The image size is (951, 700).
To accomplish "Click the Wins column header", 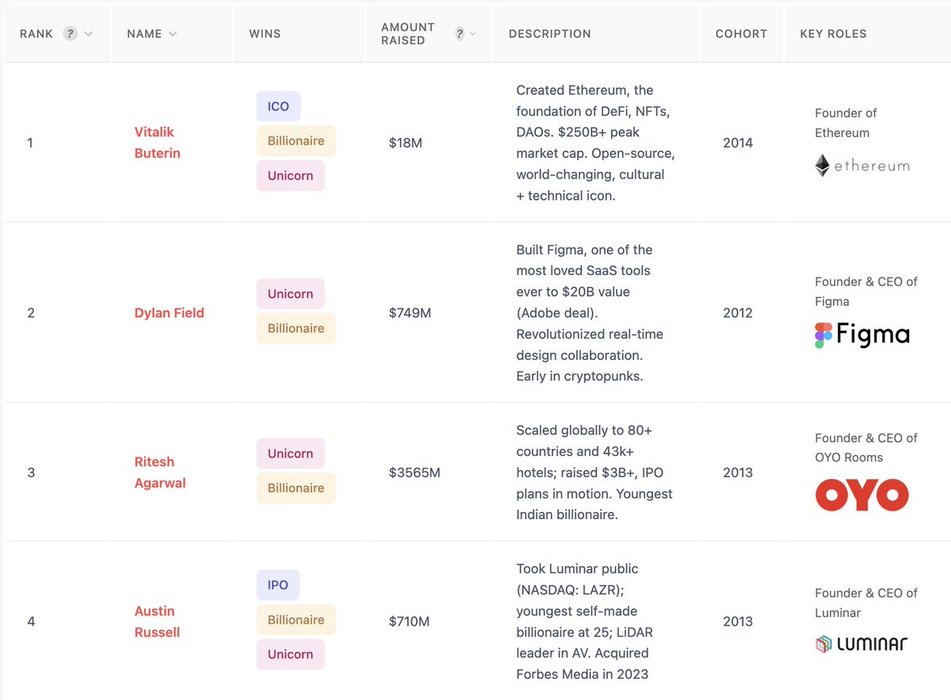I will click(x=265, y=34).
